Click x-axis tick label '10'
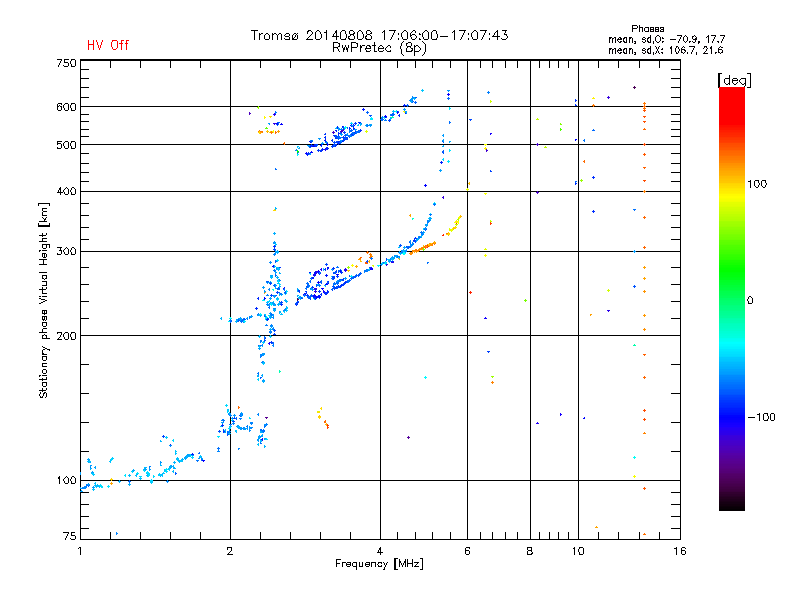800x600 pixels. point(578,551)
